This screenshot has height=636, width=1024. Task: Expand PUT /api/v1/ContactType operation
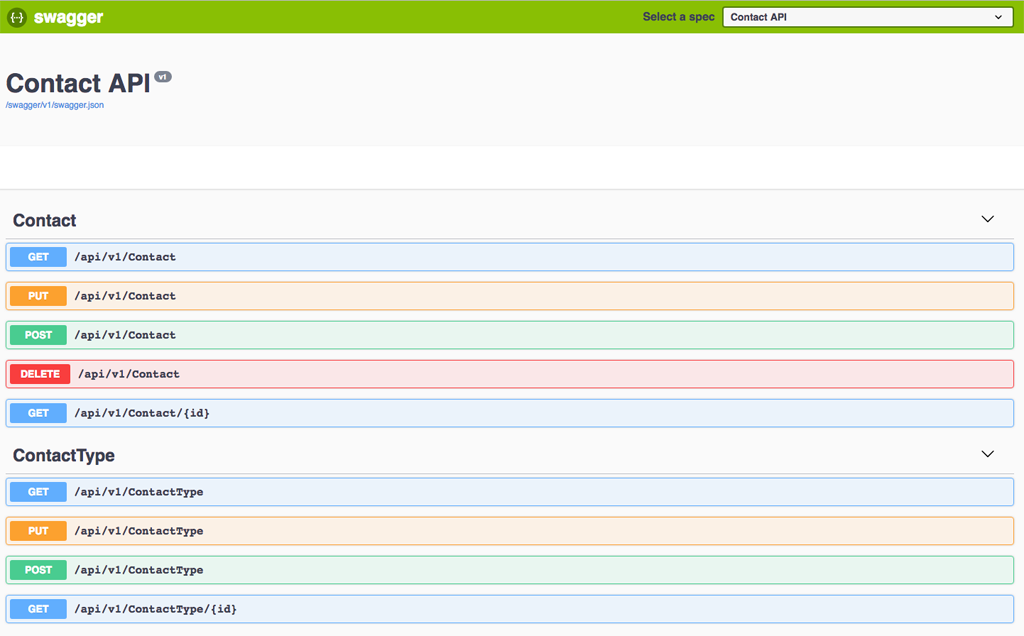(x=509, y=531)
